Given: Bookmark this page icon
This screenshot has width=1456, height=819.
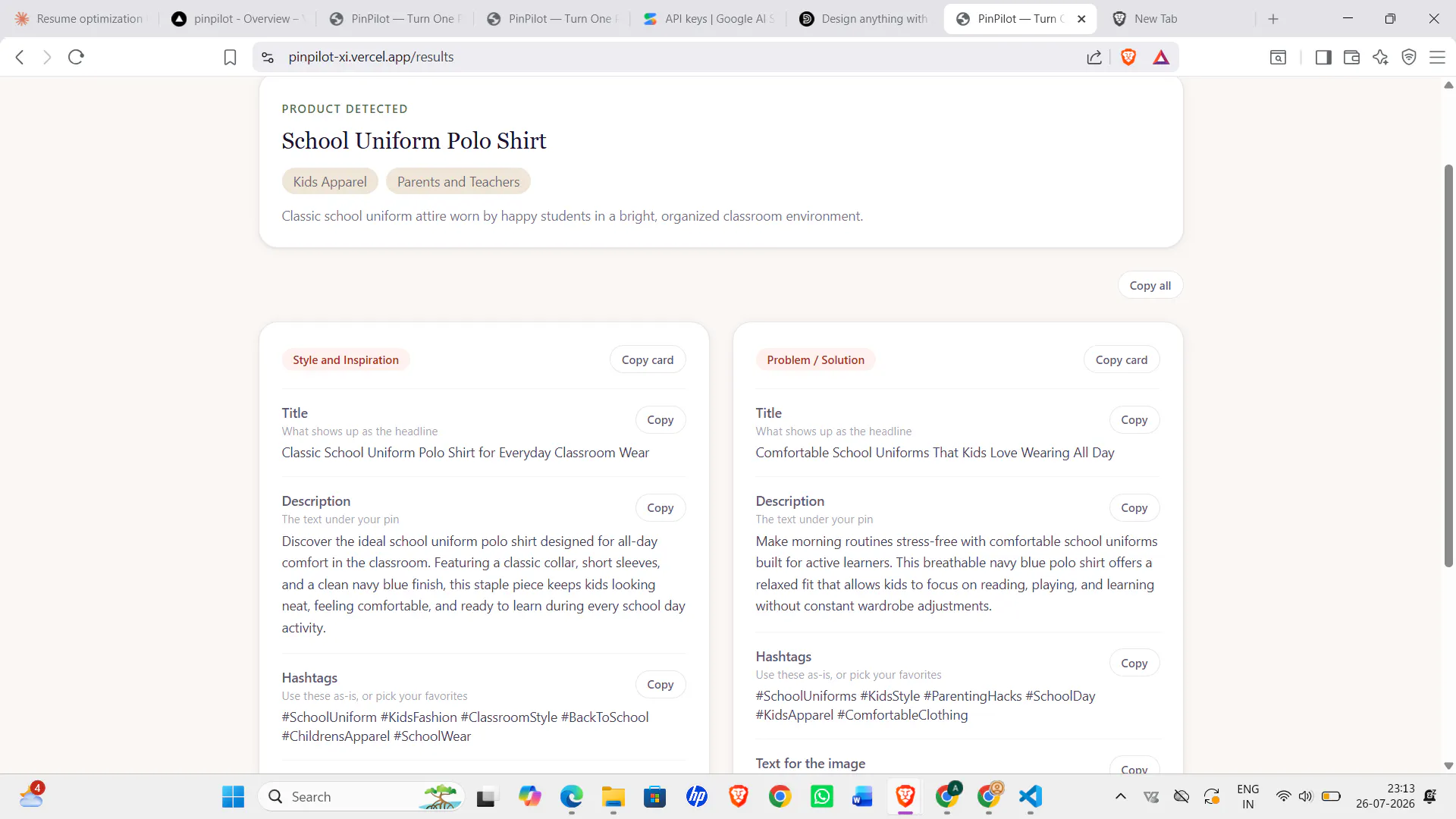Looking at the screenshot, I should pyautogui.click(x=230, y=57).
